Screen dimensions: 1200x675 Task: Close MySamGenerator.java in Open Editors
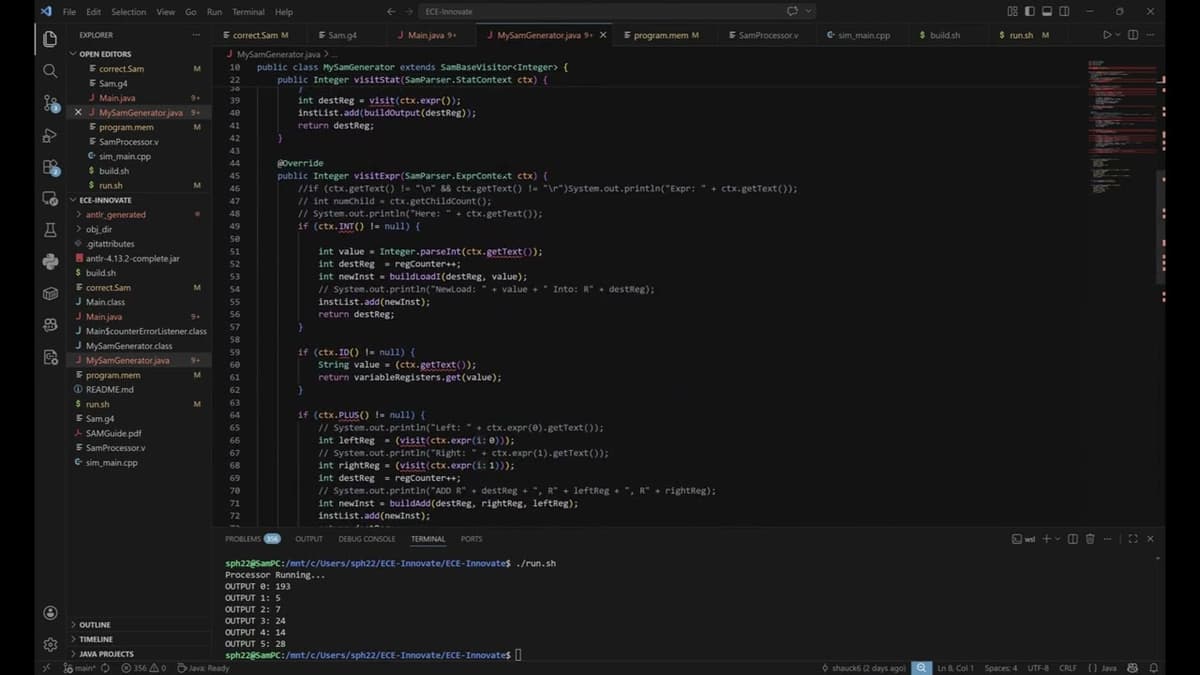pyautogui.click(x=78, y=113)
